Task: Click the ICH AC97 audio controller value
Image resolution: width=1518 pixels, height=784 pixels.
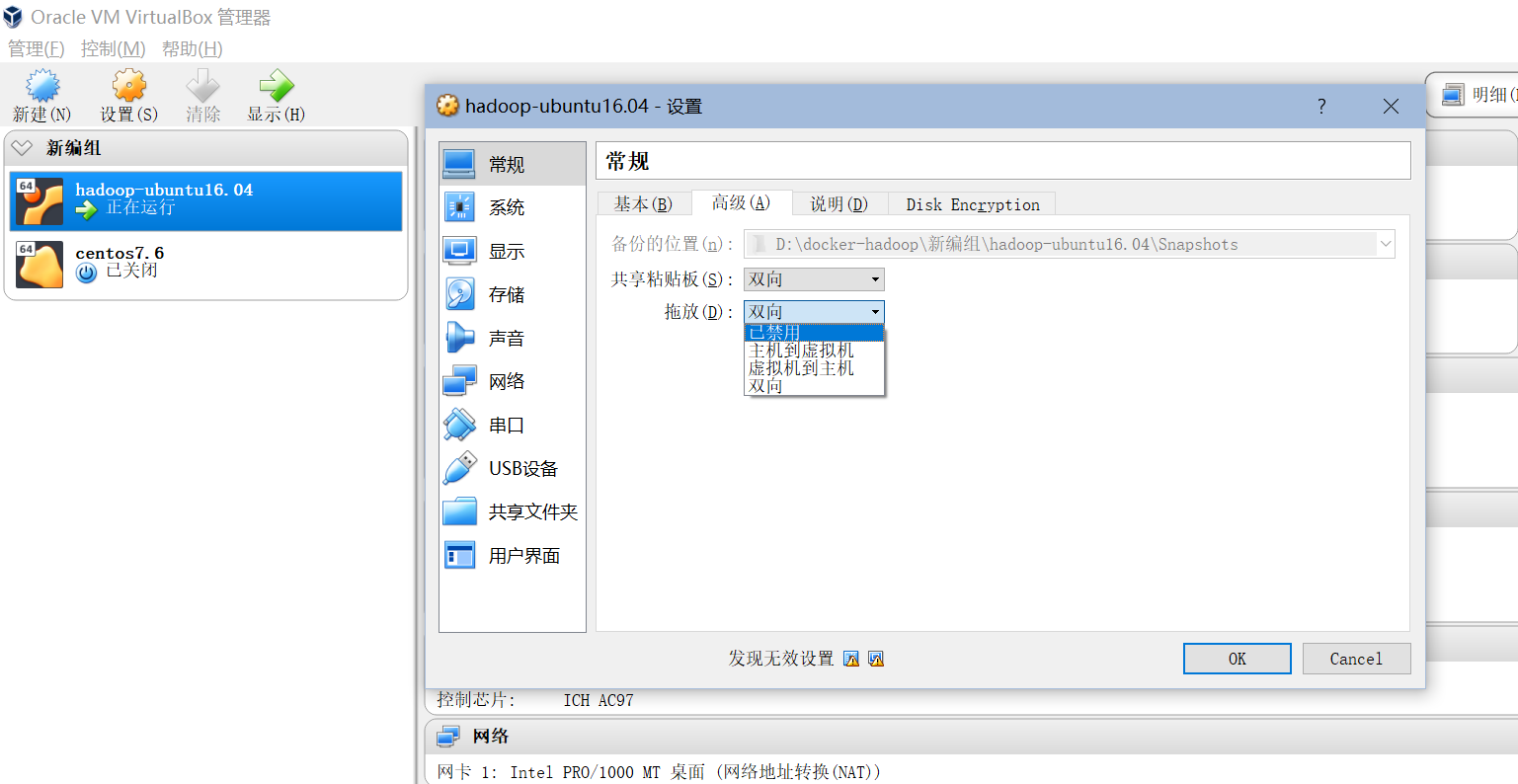Action: click(x=599, y=700)
